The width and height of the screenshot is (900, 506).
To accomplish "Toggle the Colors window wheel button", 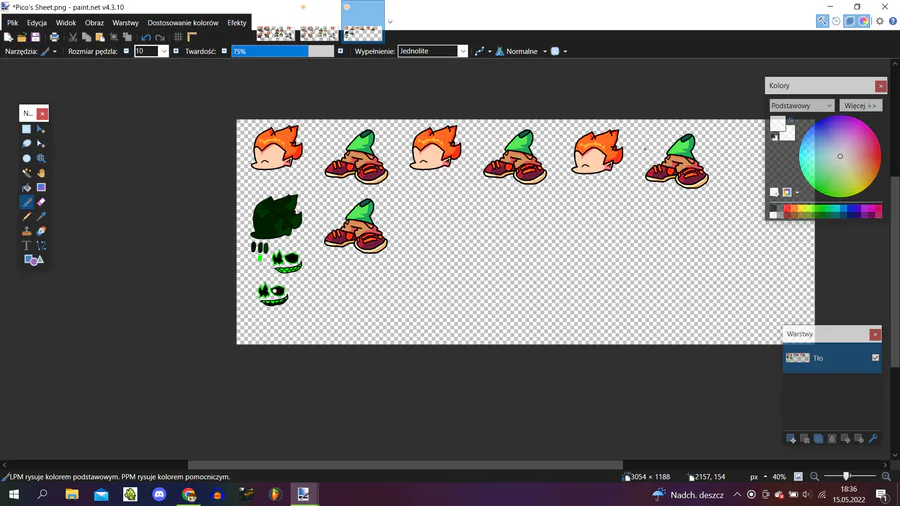I will 863,21.
